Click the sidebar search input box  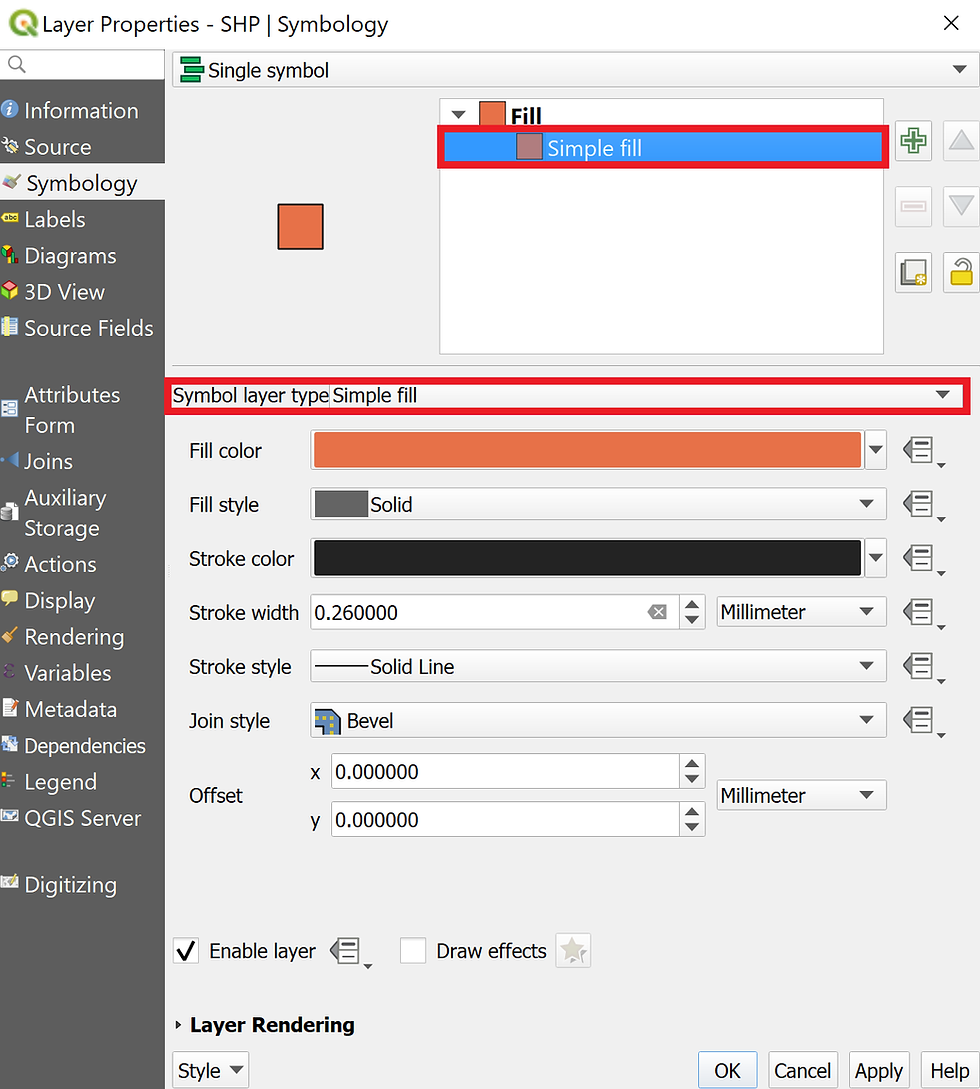(82, 65)
